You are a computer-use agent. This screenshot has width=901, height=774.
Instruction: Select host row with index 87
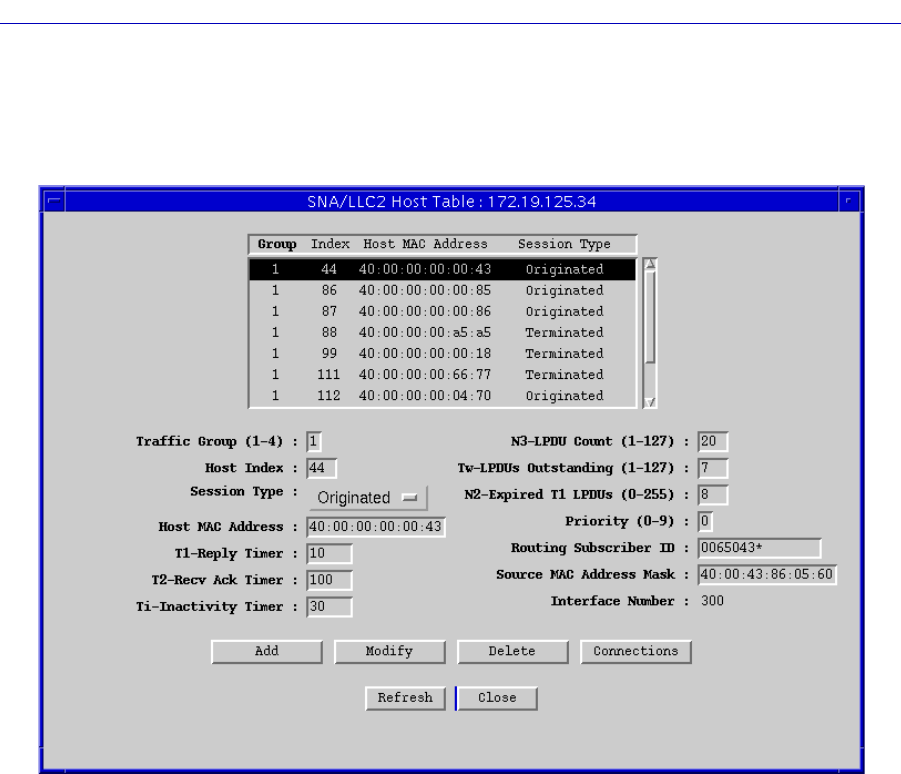pyautogui.click(x=442, y=311)
